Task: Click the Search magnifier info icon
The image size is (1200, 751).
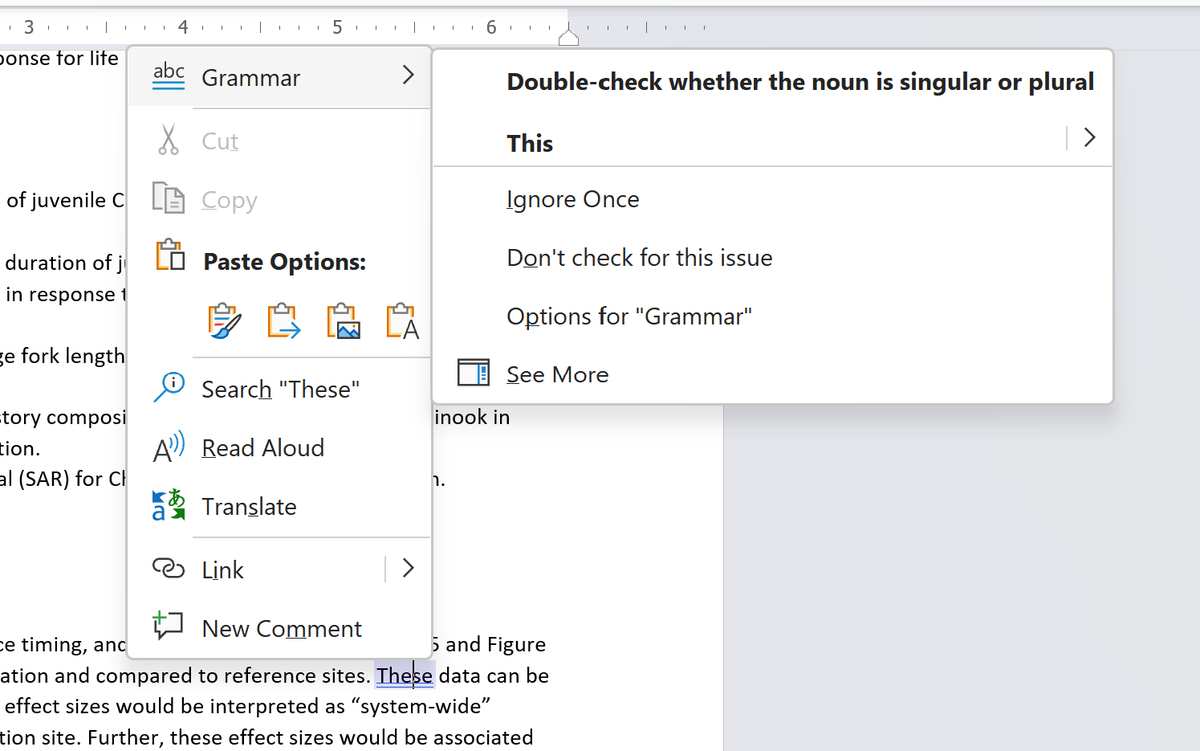Action: click(x=168, y=387)
